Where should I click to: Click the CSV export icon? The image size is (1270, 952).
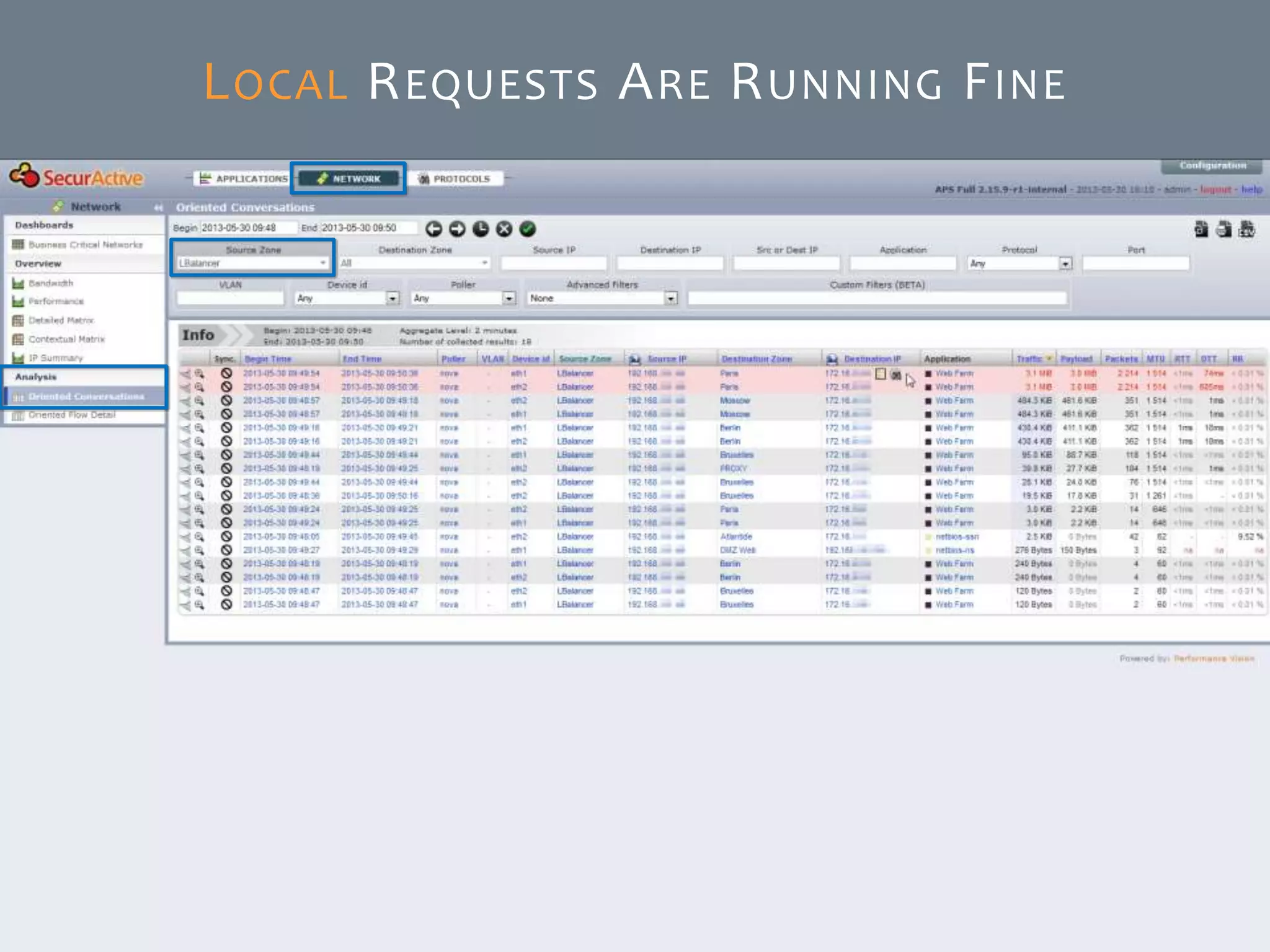tap(1246, 229)
